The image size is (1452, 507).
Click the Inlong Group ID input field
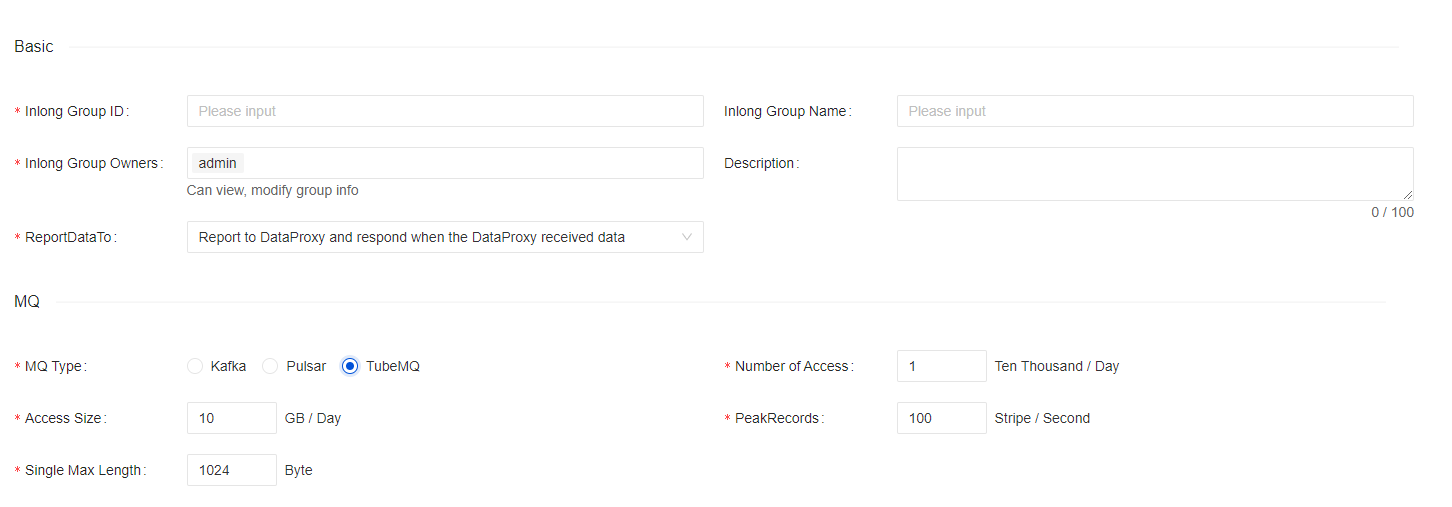445,111
